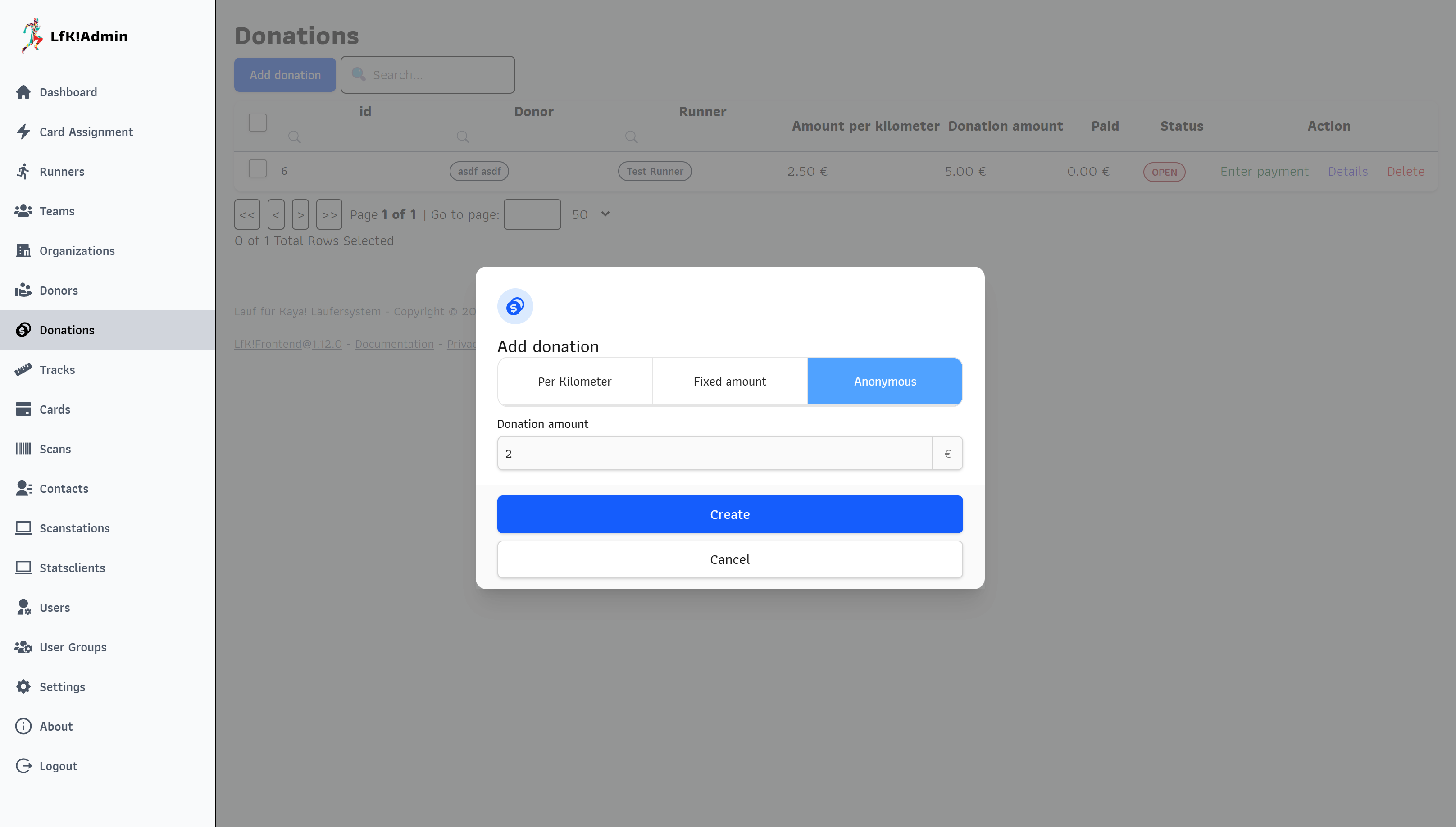Screen dimensions: 1456x827
Task: Toggle the select-all rows checkbox
Action: tap(257, 122)
